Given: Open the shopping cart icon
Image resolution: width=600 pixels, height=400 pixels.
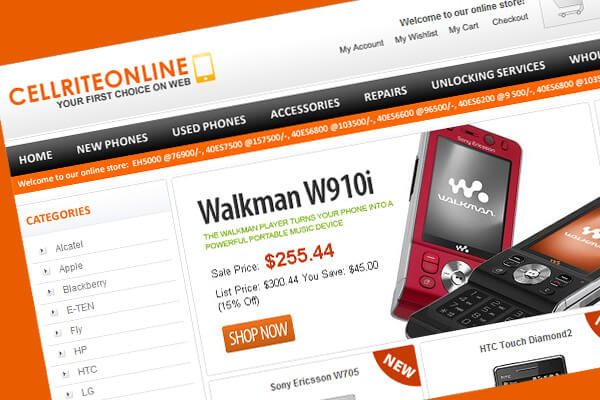Looking at the screenshot, I should tap(571, 8).
